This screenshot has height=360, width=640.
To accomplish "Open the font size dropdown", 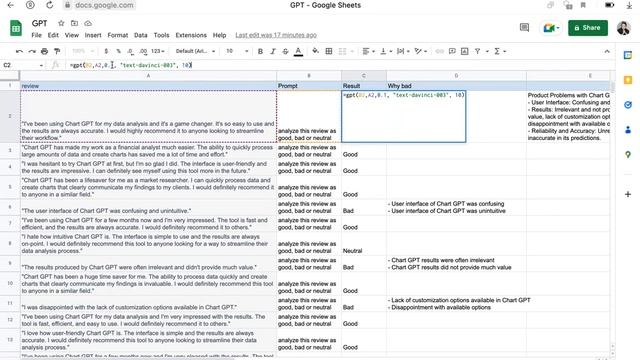I will coord(237,51).
